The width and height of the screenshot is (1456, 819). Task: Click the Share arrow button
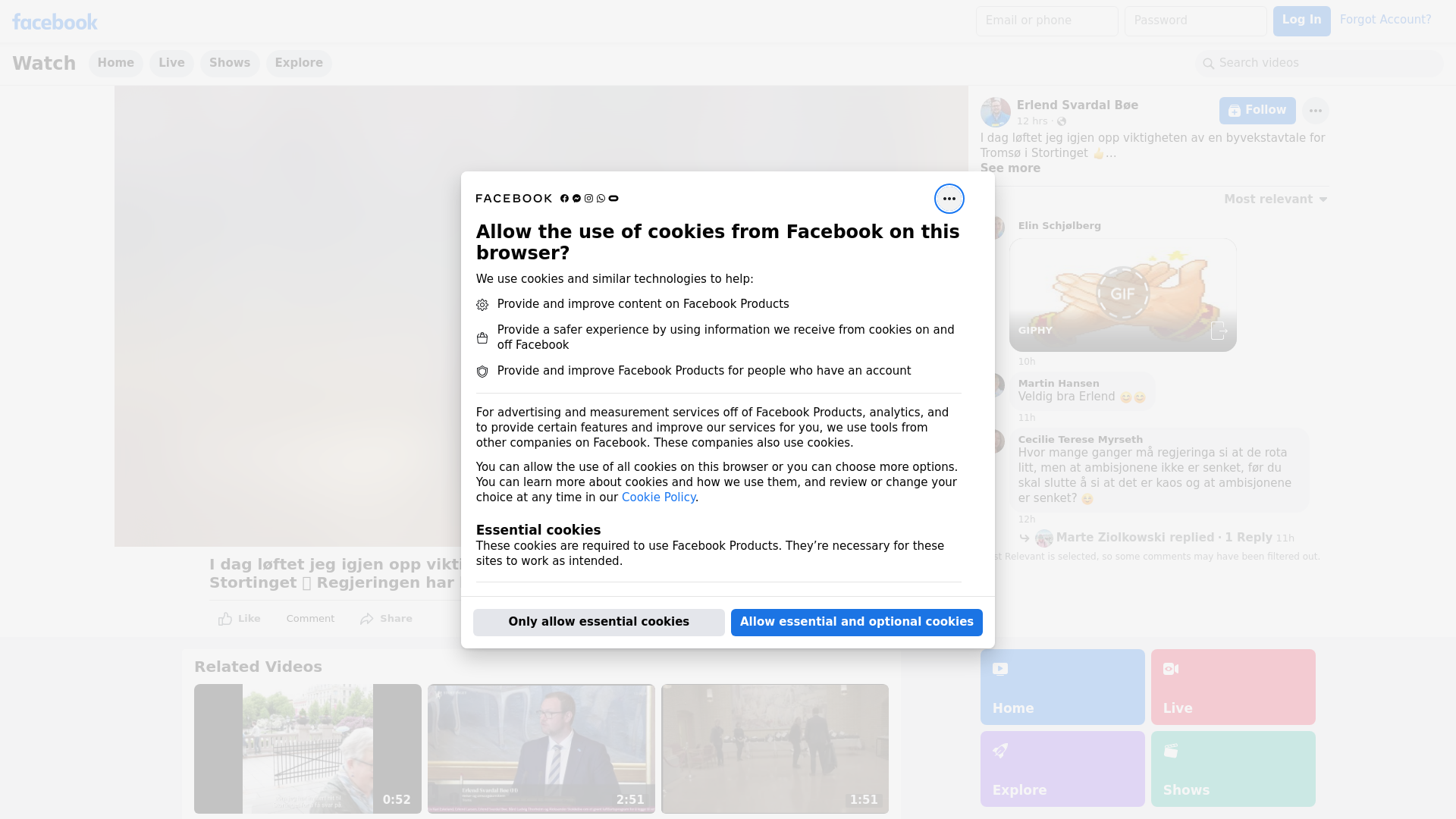(x=386, y=619)
